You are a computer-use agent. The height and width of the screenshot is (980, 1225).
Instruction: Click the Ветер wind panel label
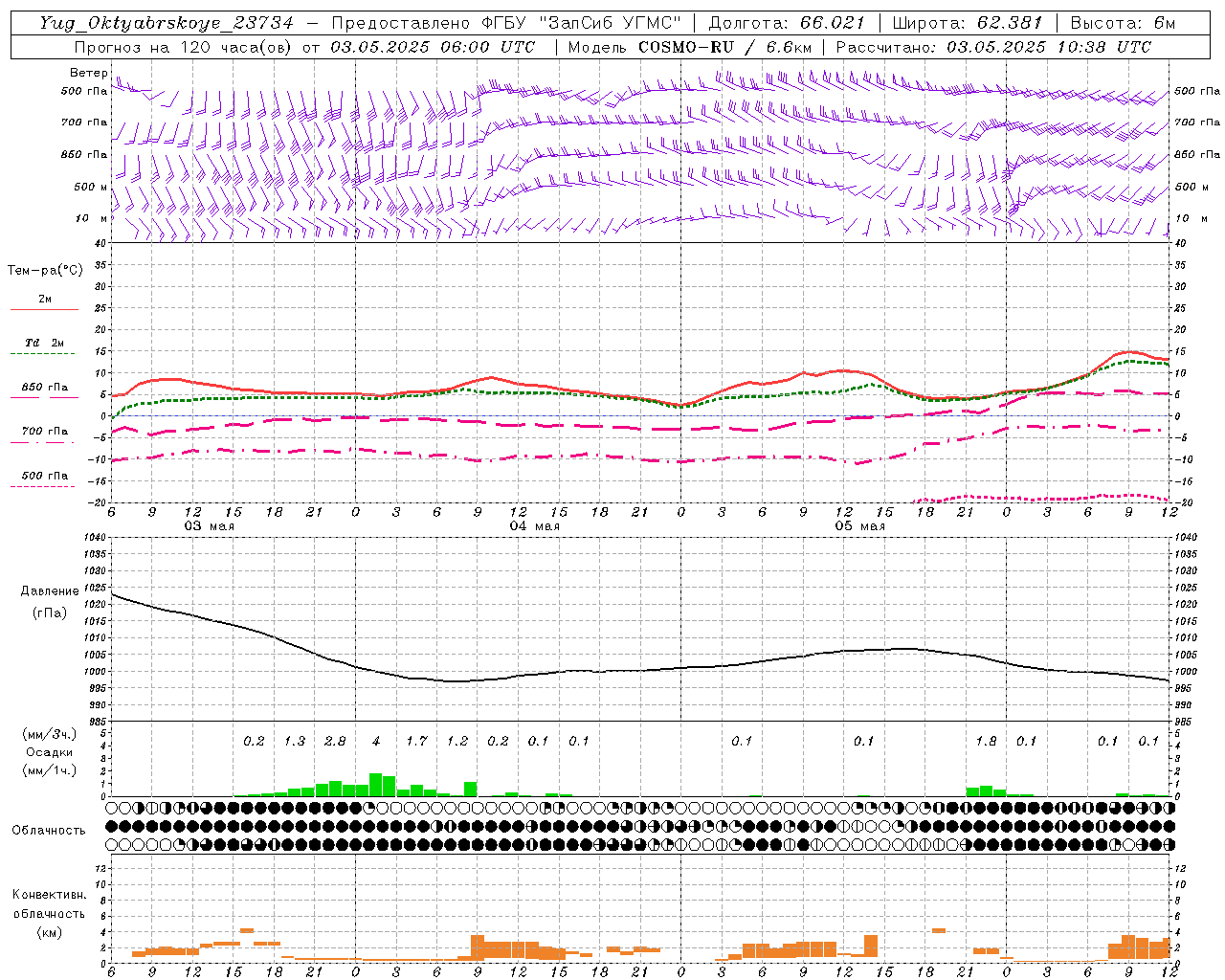tap(89, 73)
